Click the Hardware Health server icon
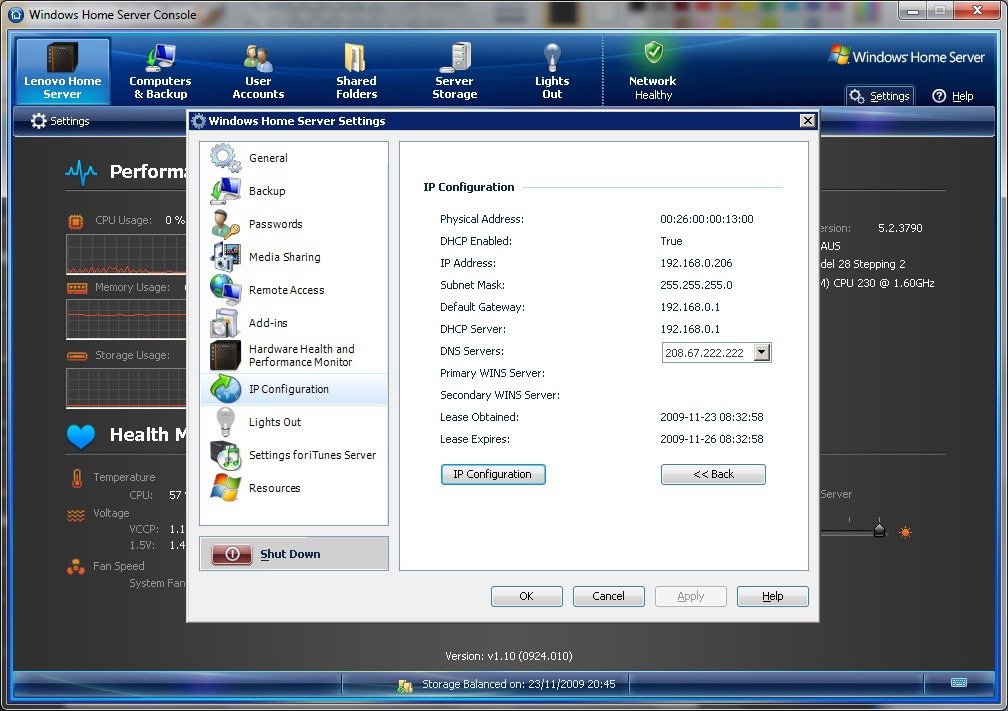Screen dimensions: 1008x711 click(225, 356)
